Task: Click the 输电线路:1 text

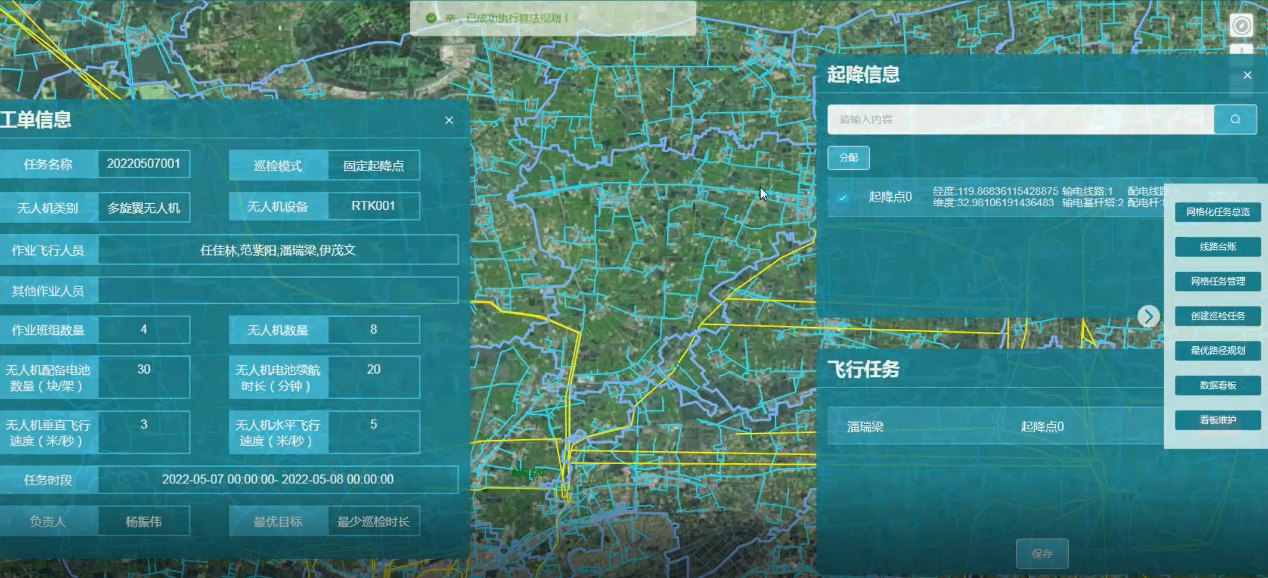Action: pyautogui.click(x=1088, y=191)
